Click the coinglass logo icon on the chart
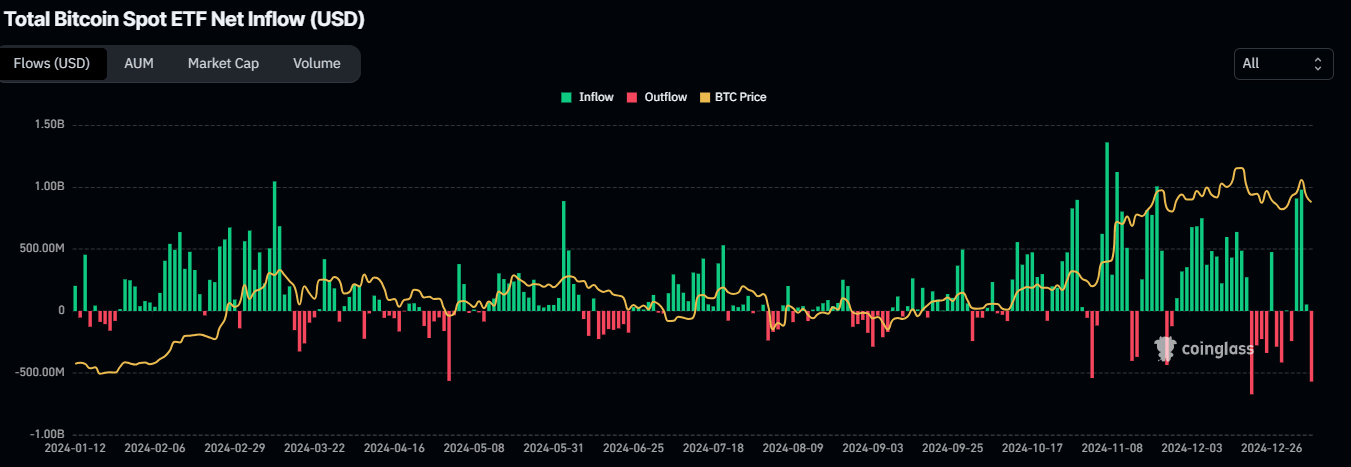 pos(1165,348)
